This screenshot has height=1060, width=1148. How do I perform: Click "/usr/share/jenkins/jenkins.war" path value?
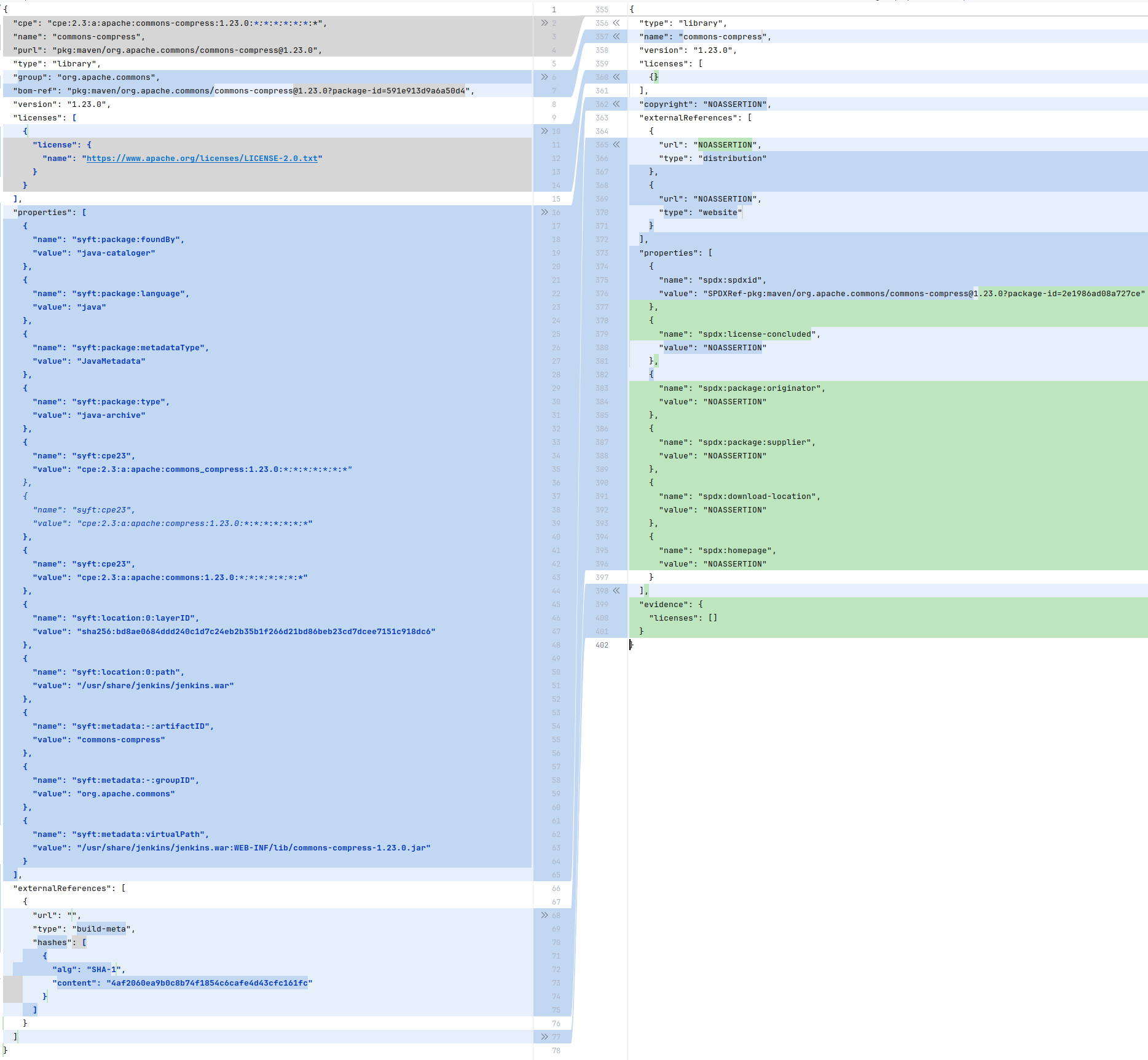(x=155, y=686)
